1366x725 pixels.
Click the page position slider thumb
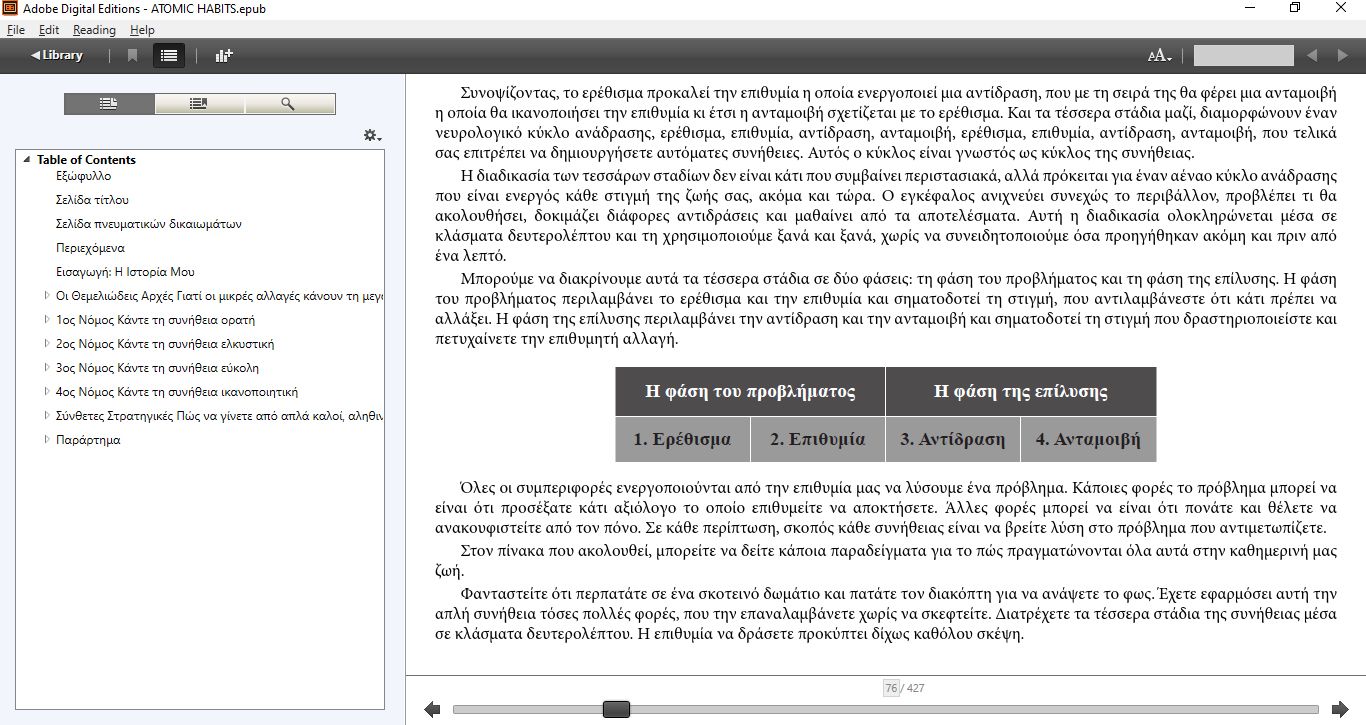(616, 709)
